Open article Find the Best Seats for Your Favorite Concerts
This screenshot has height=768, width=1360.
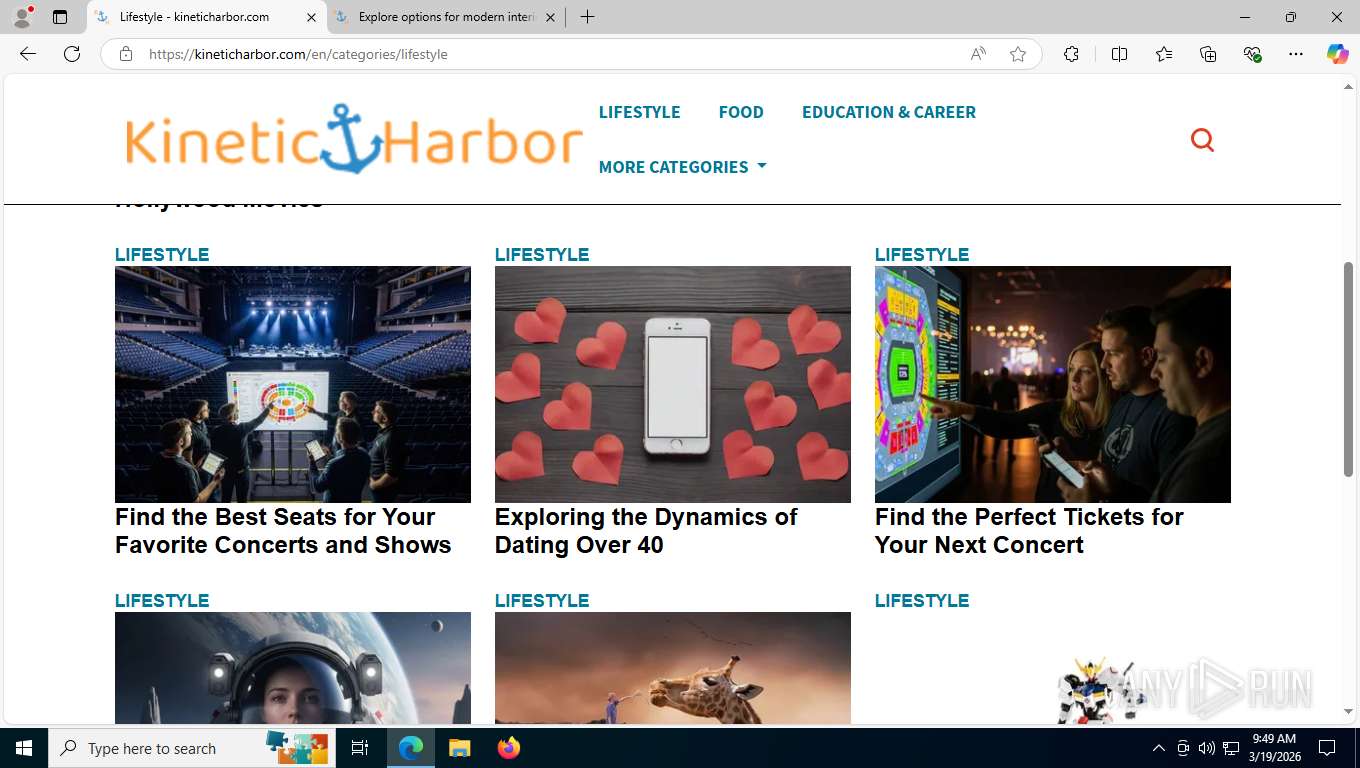click(283, 531)
